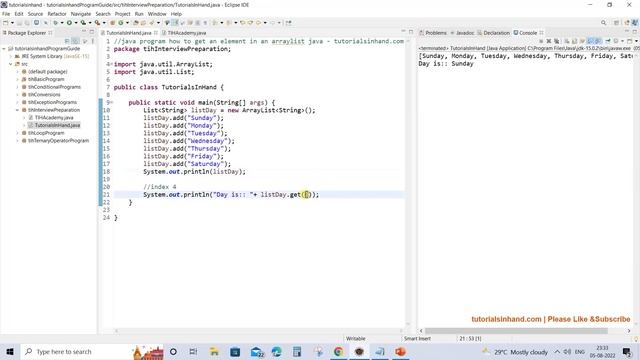Click the New Java Class toolbar icon

point(121,23)
